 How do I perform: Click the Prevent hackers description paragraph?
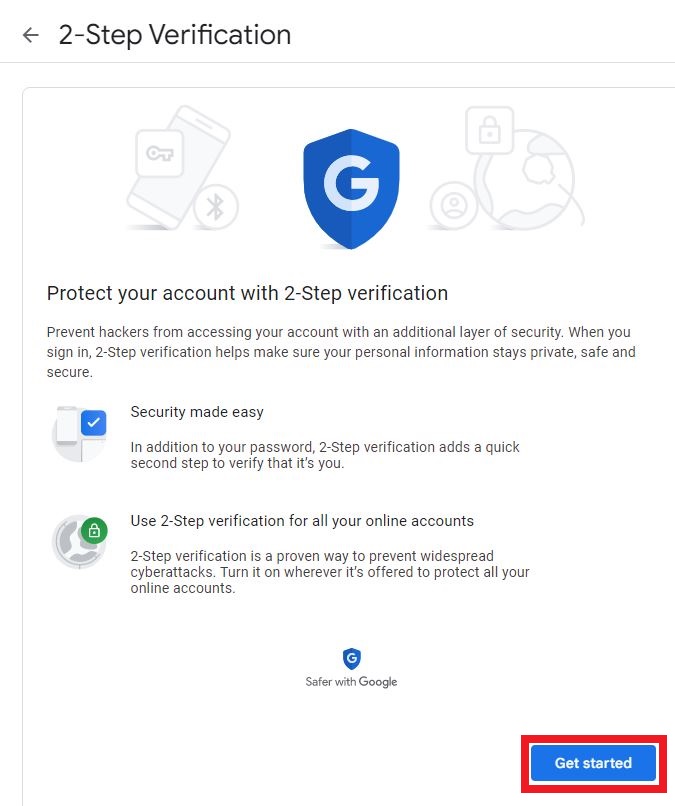point(340,351)
